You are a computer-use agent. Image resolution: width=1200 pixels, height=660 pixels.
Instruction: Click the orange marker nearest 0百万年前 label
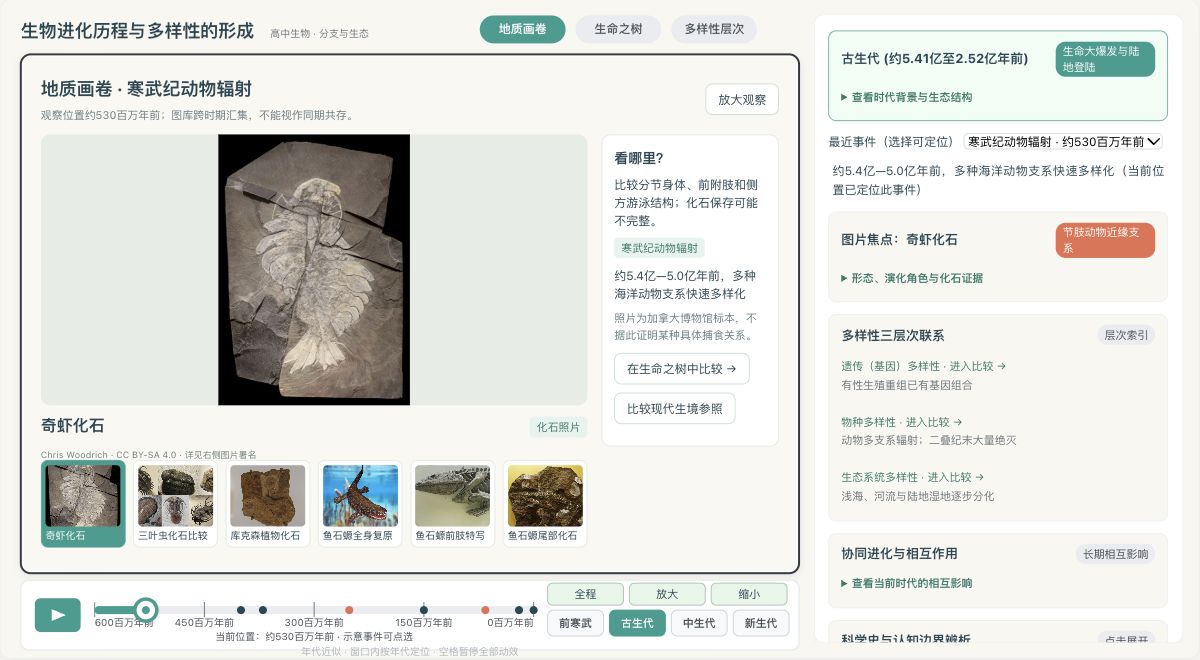[x=485, y=609]
